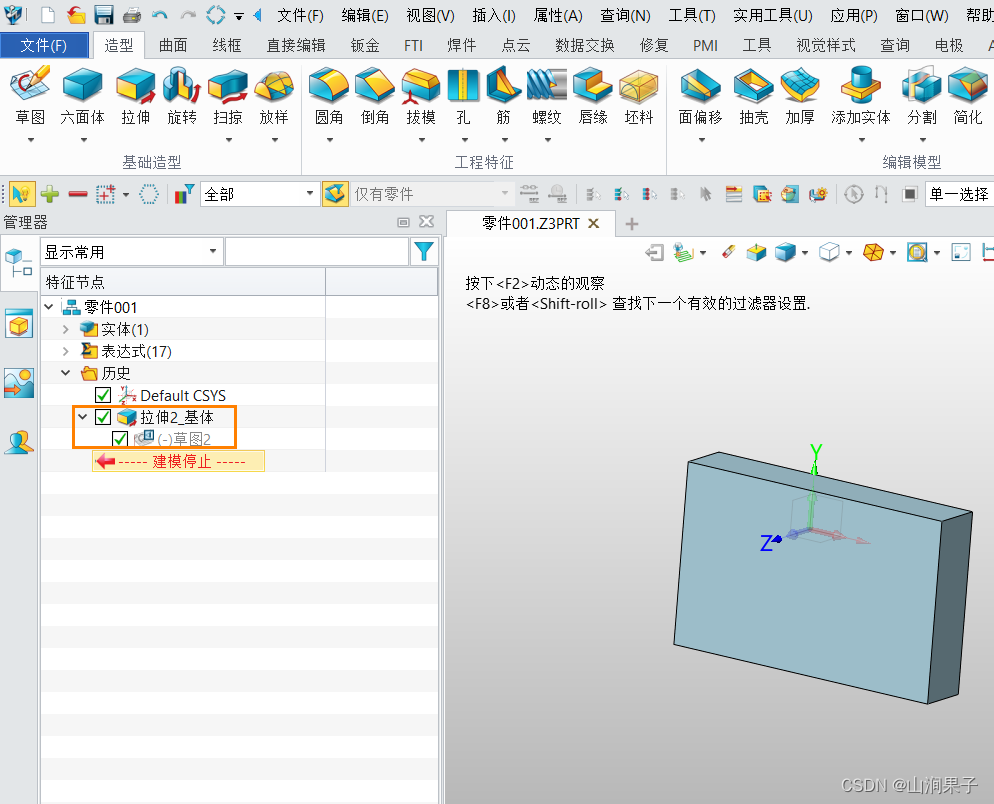This screenshot has height=804, width=994.
Task: Choose the 孔 hole tool
Action: pos(463,95)
